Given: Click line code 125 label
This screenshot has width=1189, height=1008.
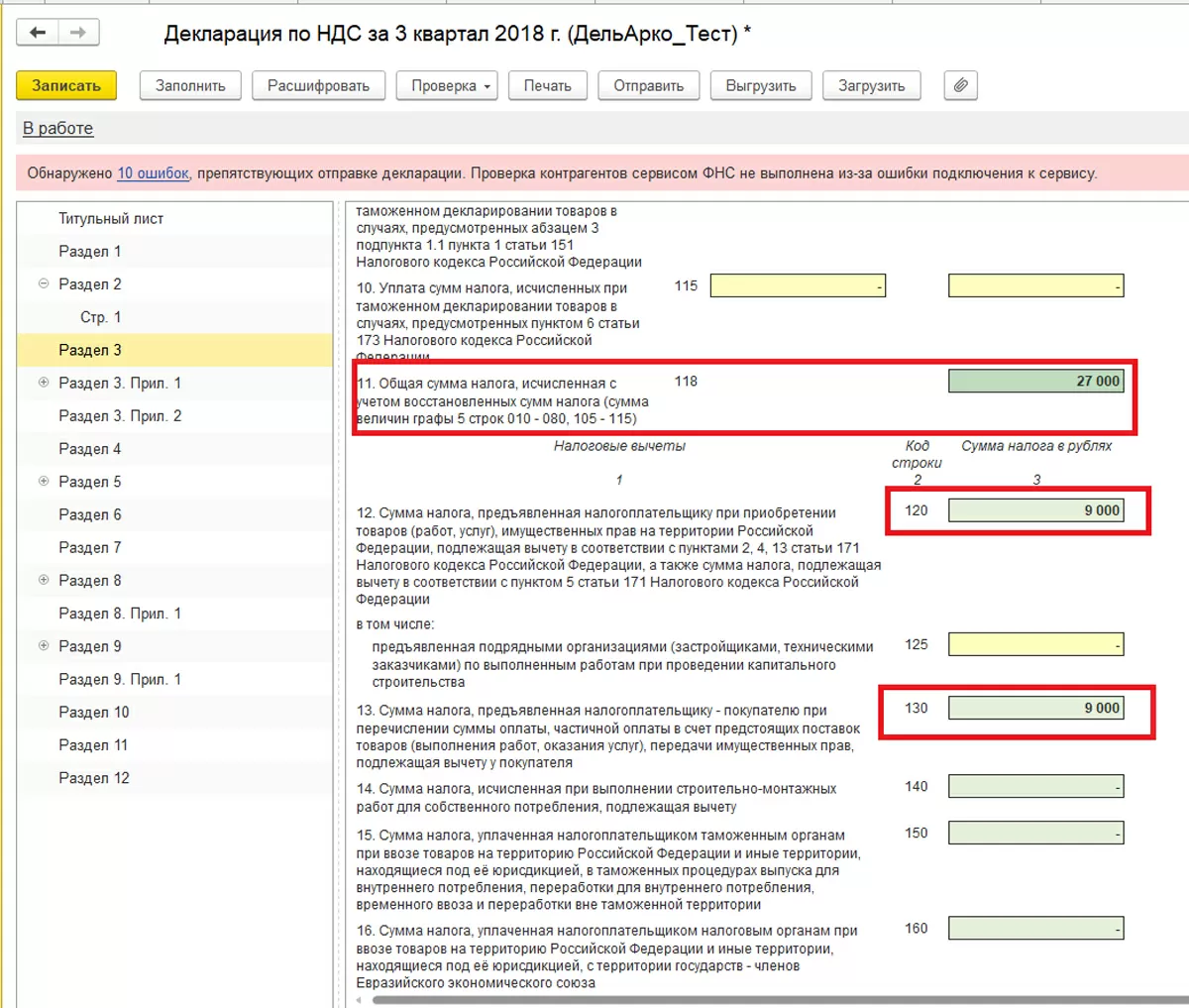Looking at the screenshot, I should [917, 644].
